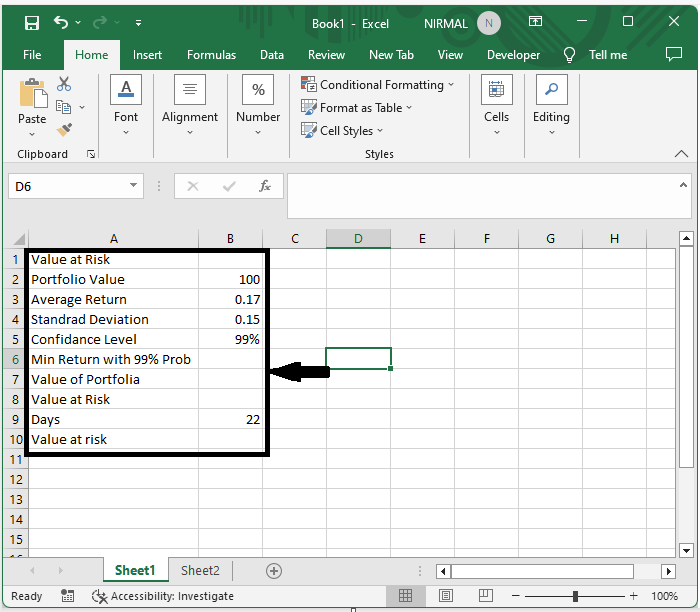Open the Cell Styles dropdown
Viewport: 700px width, 612px height.
(x=343, y=130)
